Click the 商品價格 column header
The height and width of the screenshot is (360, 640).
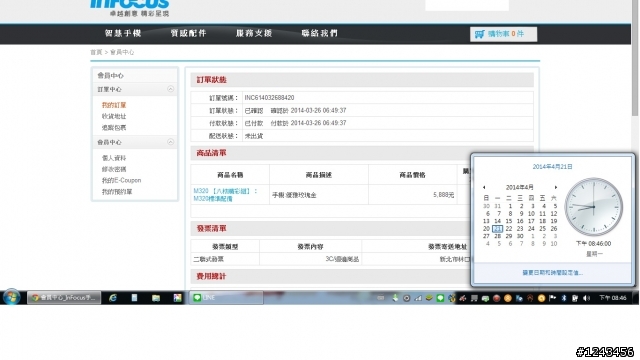pos(412,175)
